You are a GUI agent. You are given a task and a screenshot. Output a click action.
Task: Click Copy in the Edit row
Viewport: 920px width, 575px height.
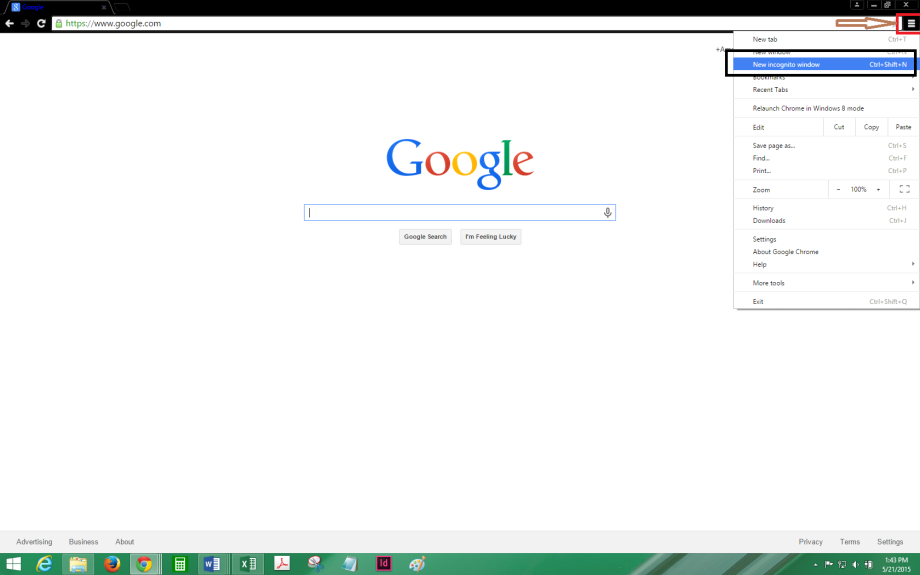871,127
